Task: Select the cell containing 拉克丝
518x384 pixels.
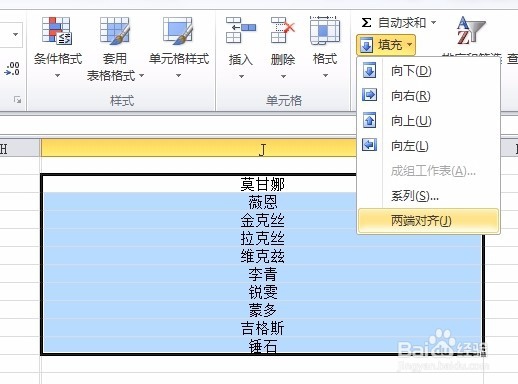Action: (x=262, y=238)
